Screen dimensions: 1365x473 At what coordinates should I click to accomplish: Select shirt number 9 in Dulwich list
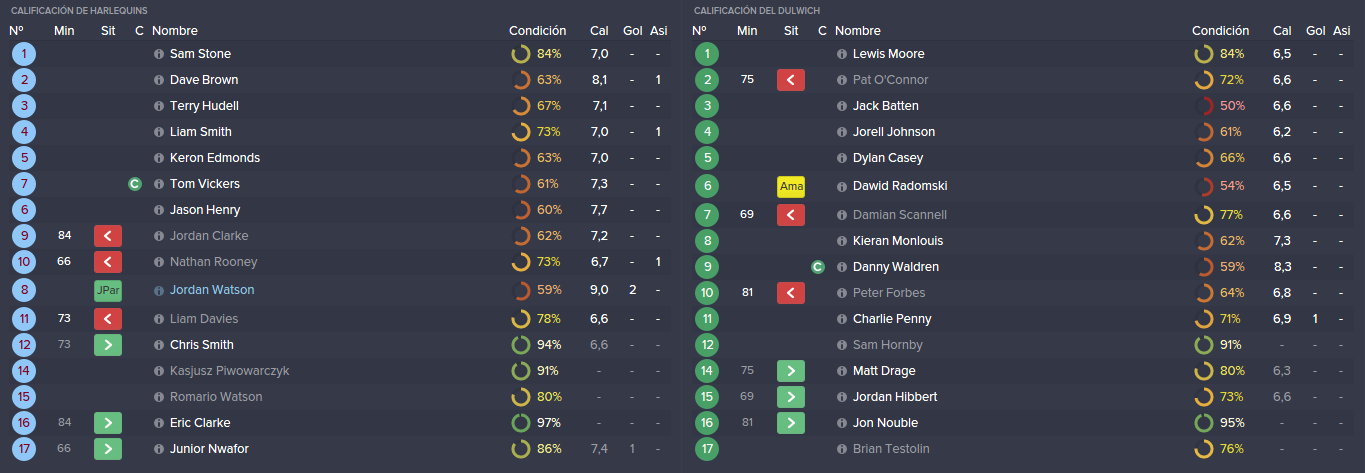point(707,267)
